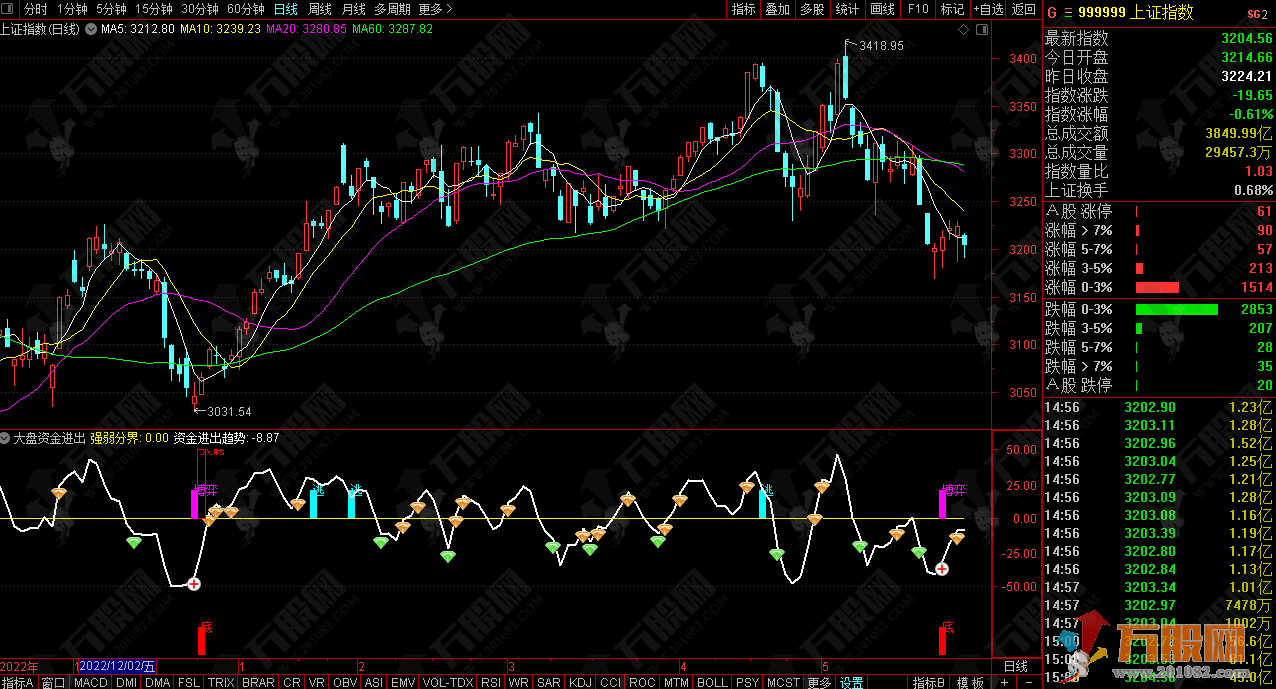Click the MA60: 3287.82 label
Screen dimensions: 1276x689
[x=392, y=29]
